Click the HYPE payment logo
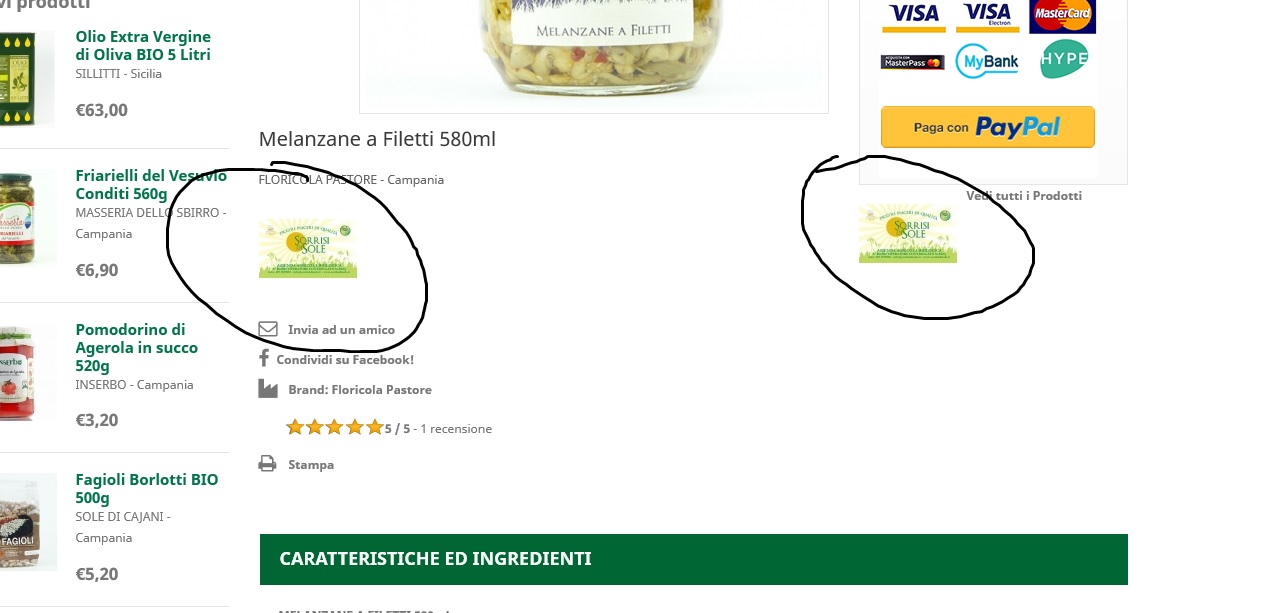The height and width of the screenshot is (613, 1272). pyautogui.click(x=1064, y=59)
